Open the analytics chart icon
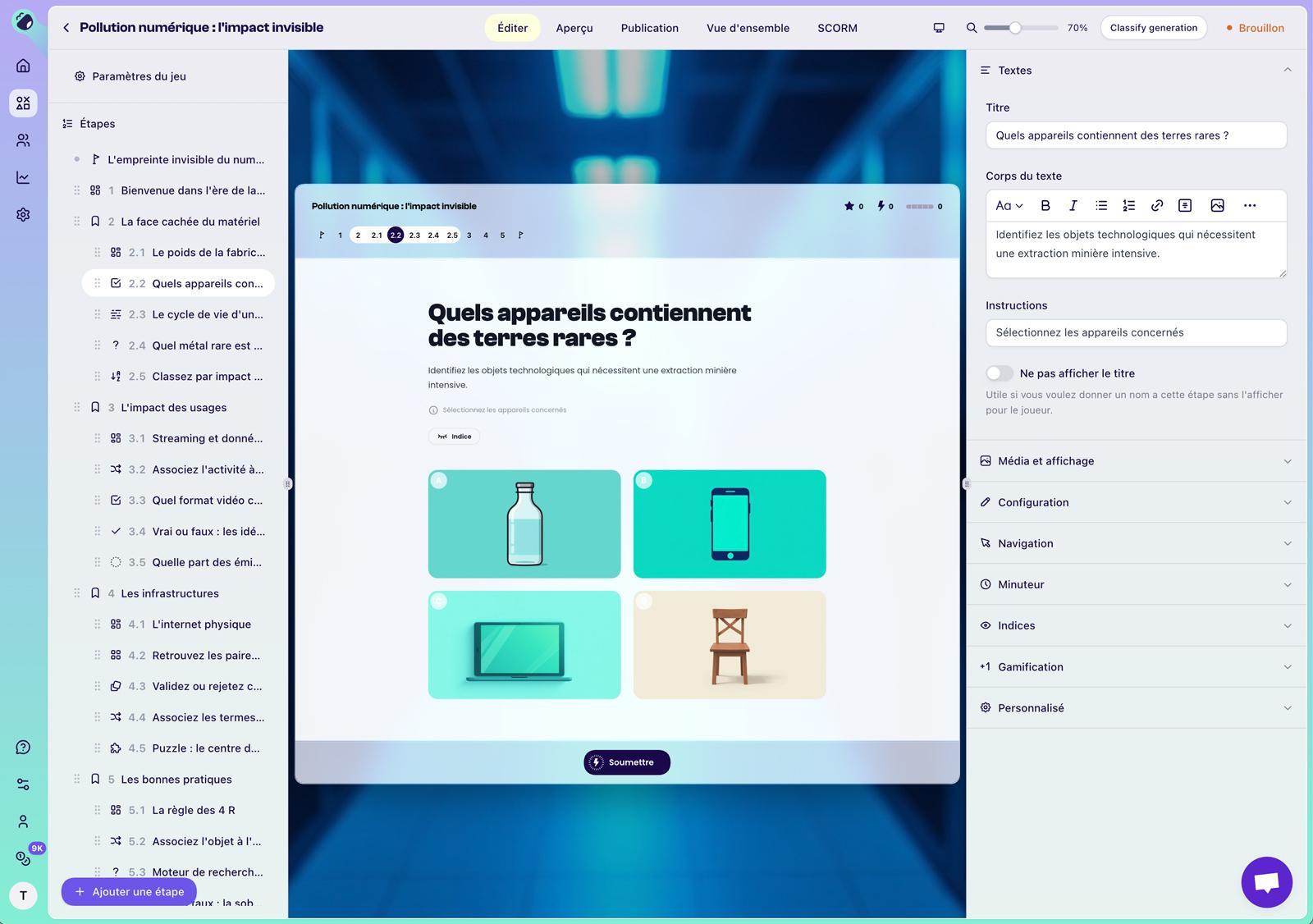The image size is (1313, 924). (x=24, y=177)
